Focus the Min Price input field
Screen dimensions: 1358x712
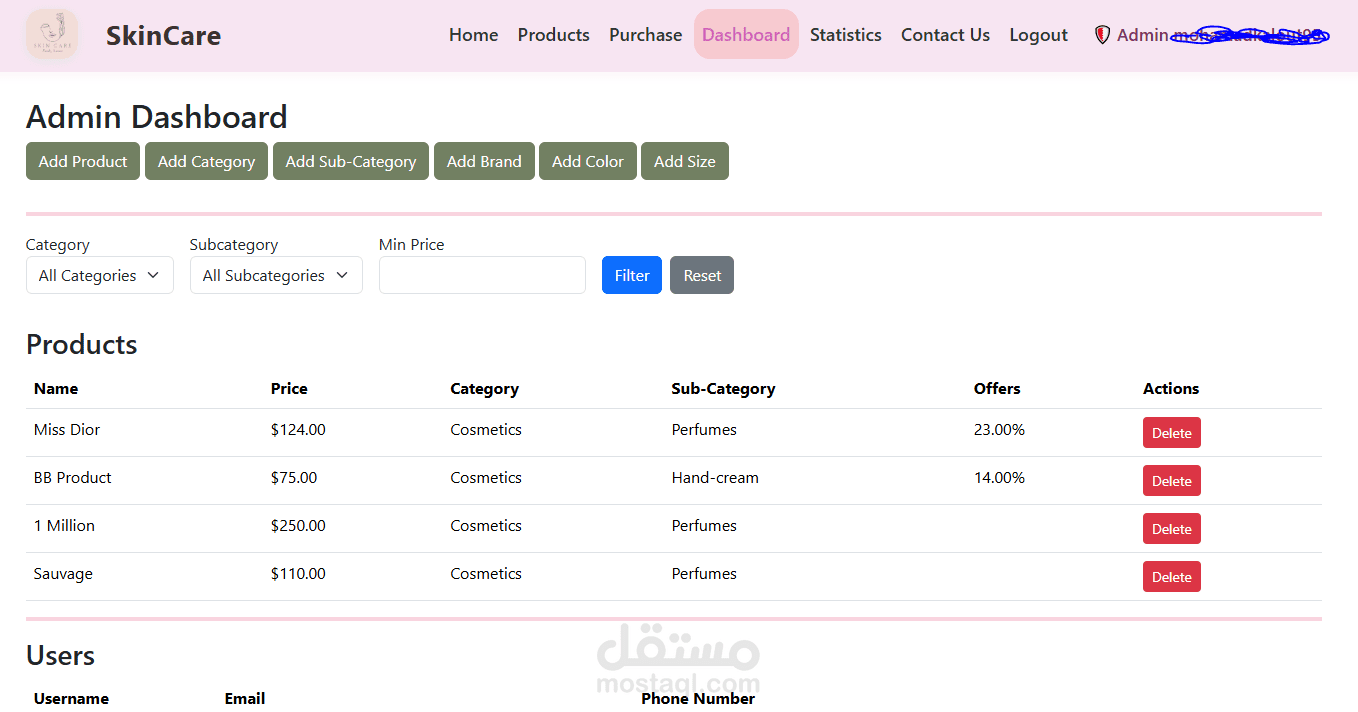click(x=482, y=276)
